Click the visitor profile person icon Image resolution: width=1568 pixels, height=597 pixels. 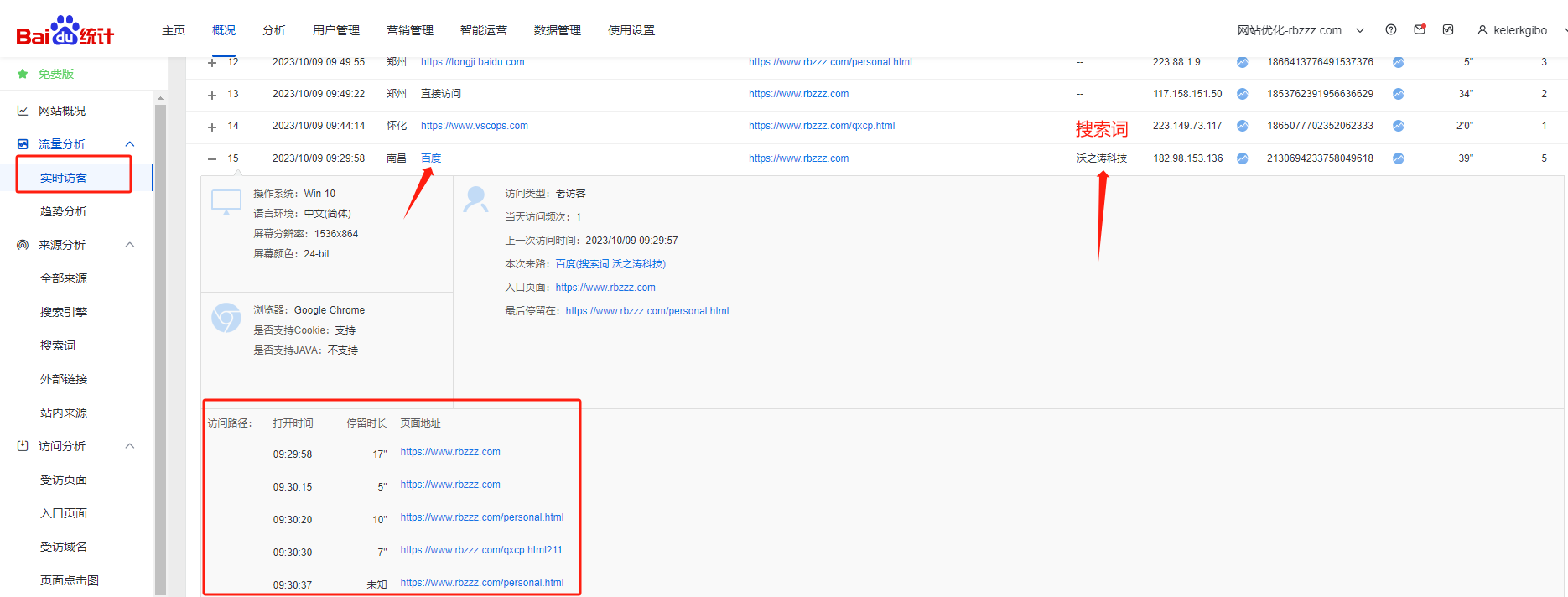click(476, 200)
